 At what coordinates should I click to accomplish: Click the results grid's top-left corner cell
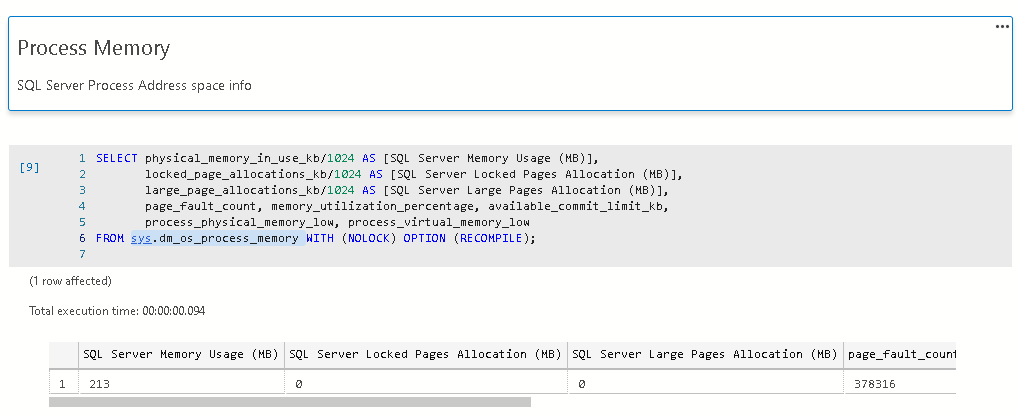(x=63, y=354)
